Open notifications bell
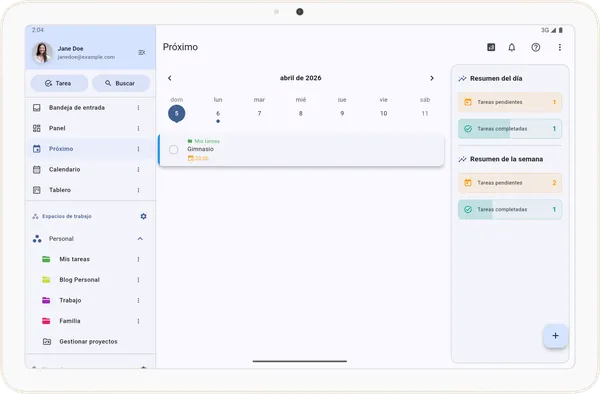The width and height of the screenshot is (600, 394). click(x=512, y=47)
